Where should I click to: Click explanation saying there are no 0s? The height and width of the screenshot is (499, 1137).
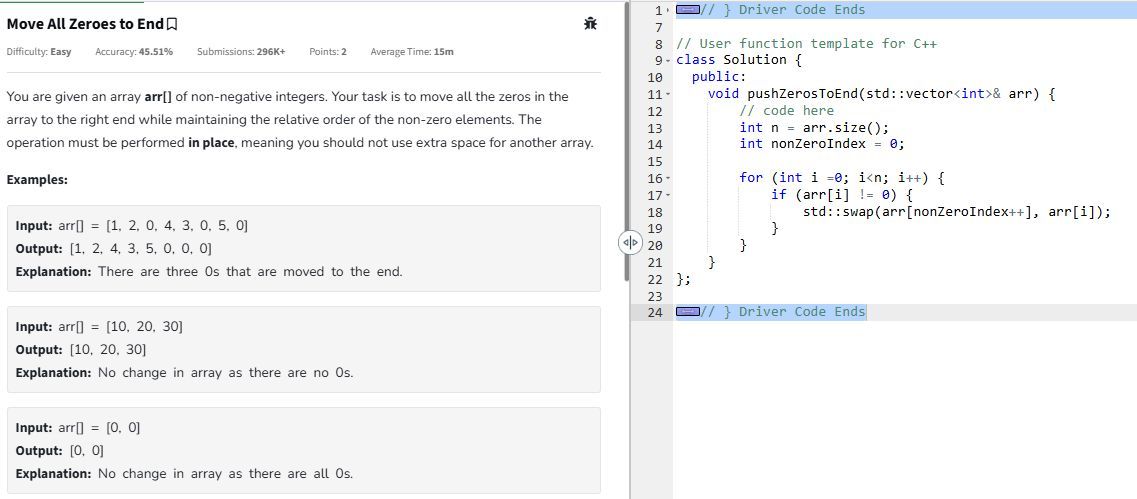tap(185, 373)
